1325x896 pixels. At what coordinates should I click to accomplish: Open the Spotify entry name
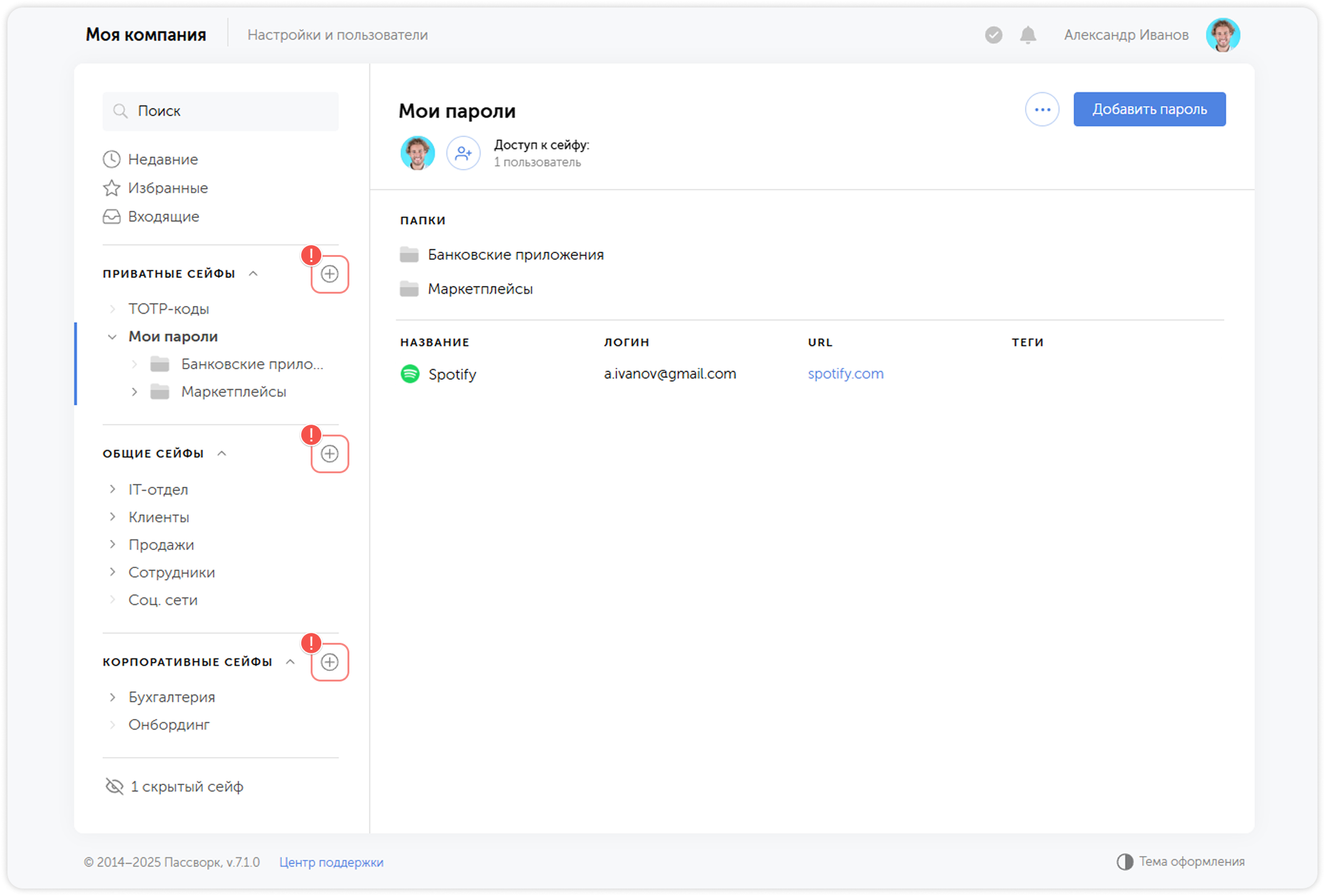click(x=452, y=374)
